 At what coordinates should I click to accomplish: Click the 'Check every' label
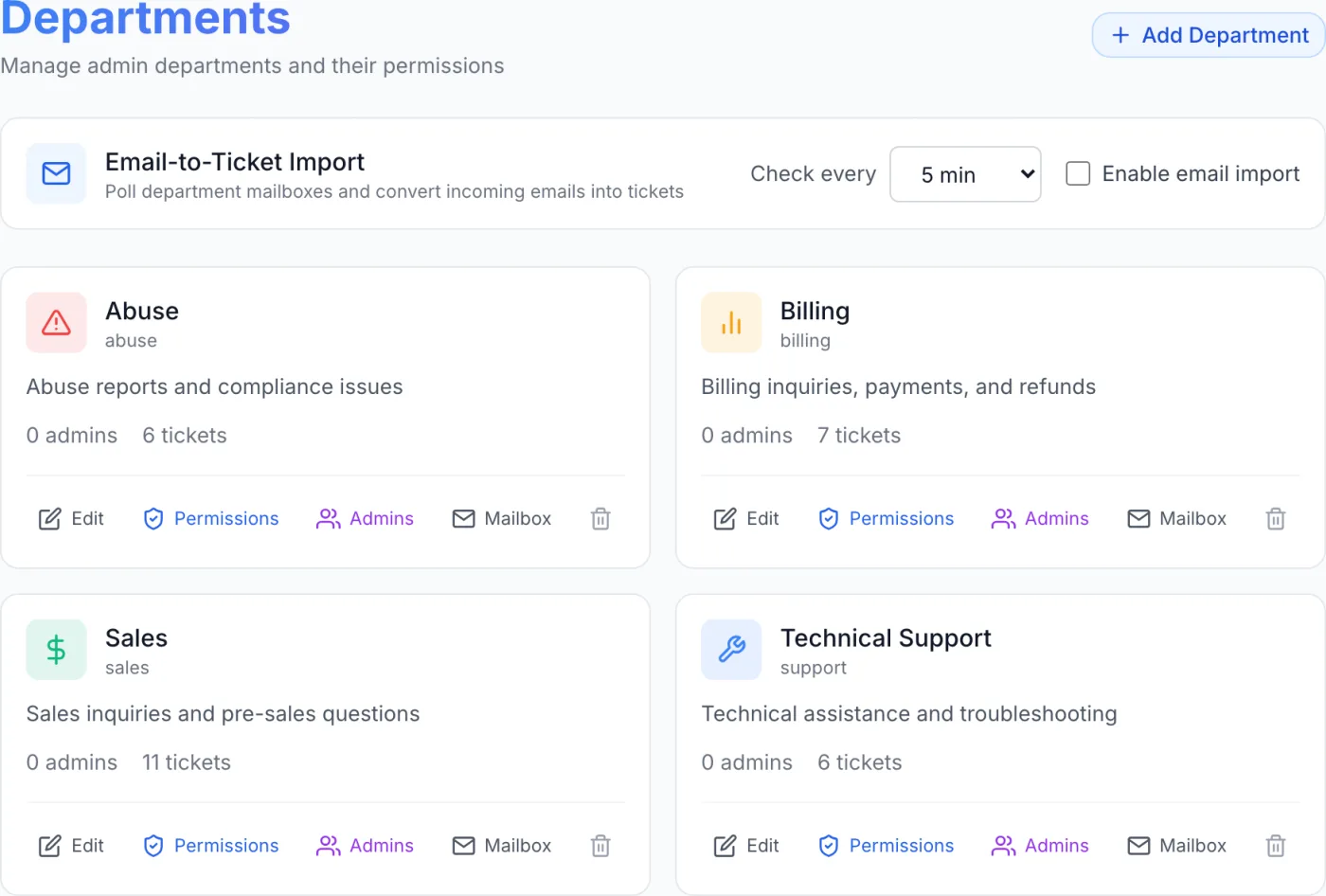click(x=814, y=174)
